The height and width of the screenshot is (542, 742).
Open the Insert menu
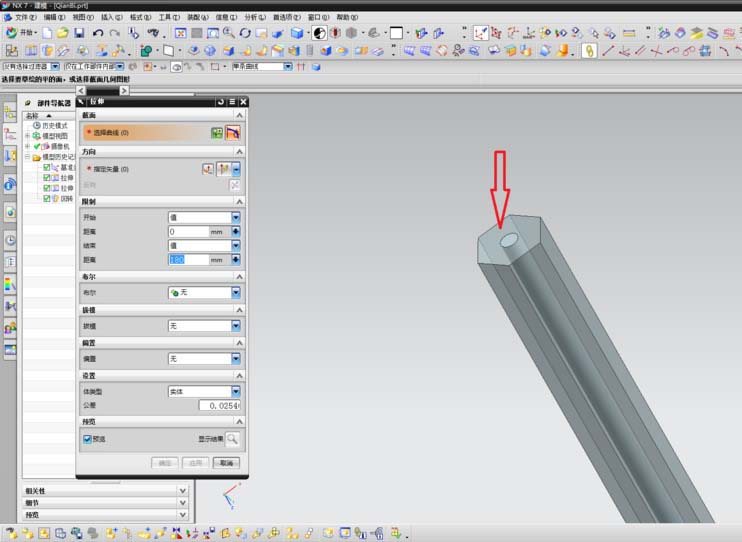click(x=112, y=17)
